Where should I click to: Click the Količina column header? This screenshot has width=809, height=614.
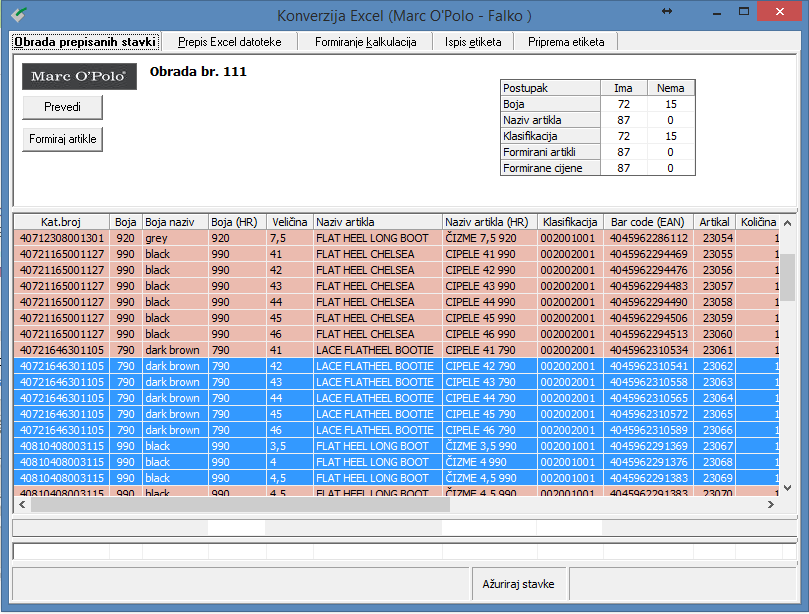pos(758,222)
